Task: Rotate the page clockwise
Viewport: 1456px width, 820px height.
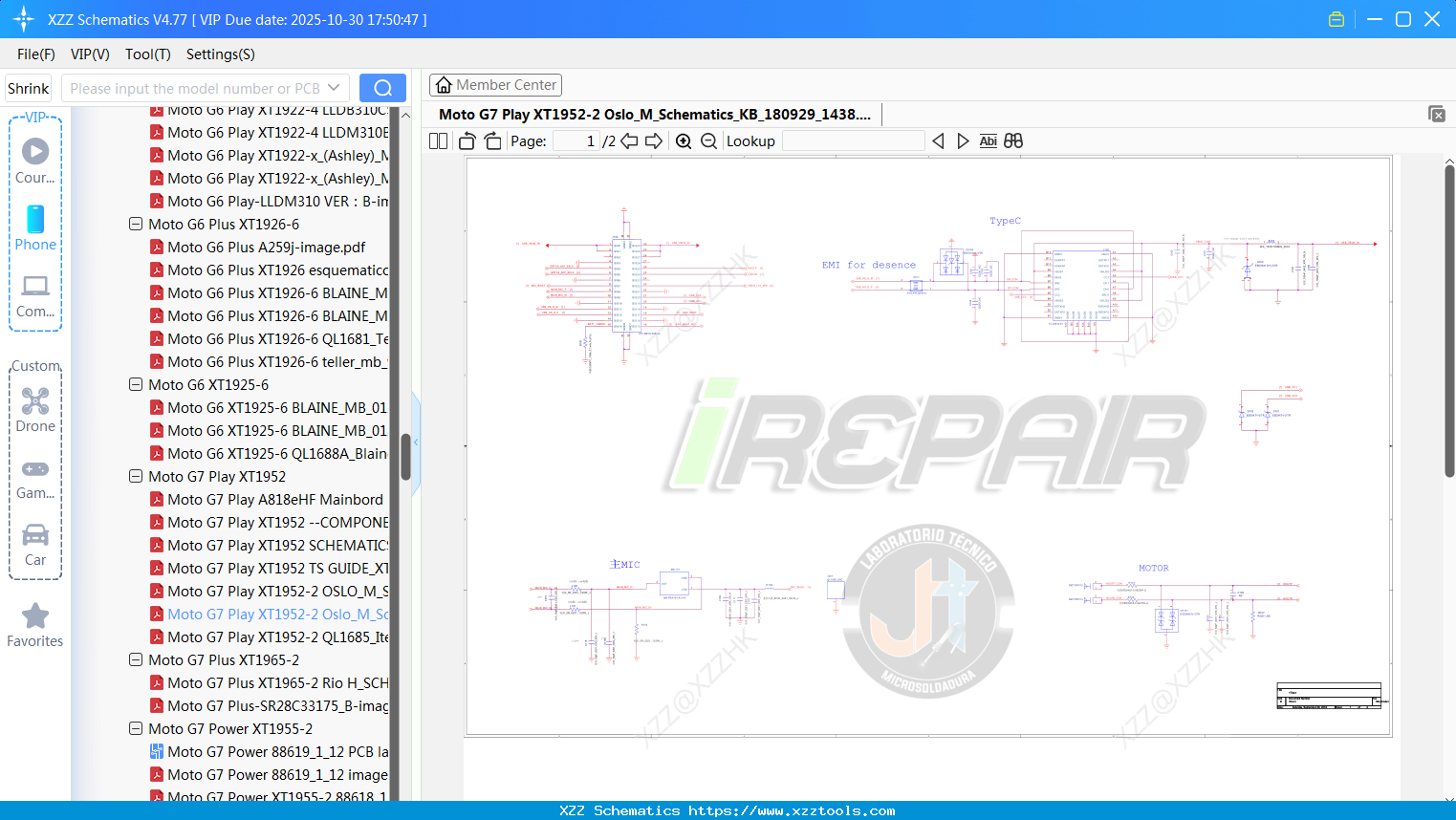Action: pyautogui.click(x=493, y=141)
